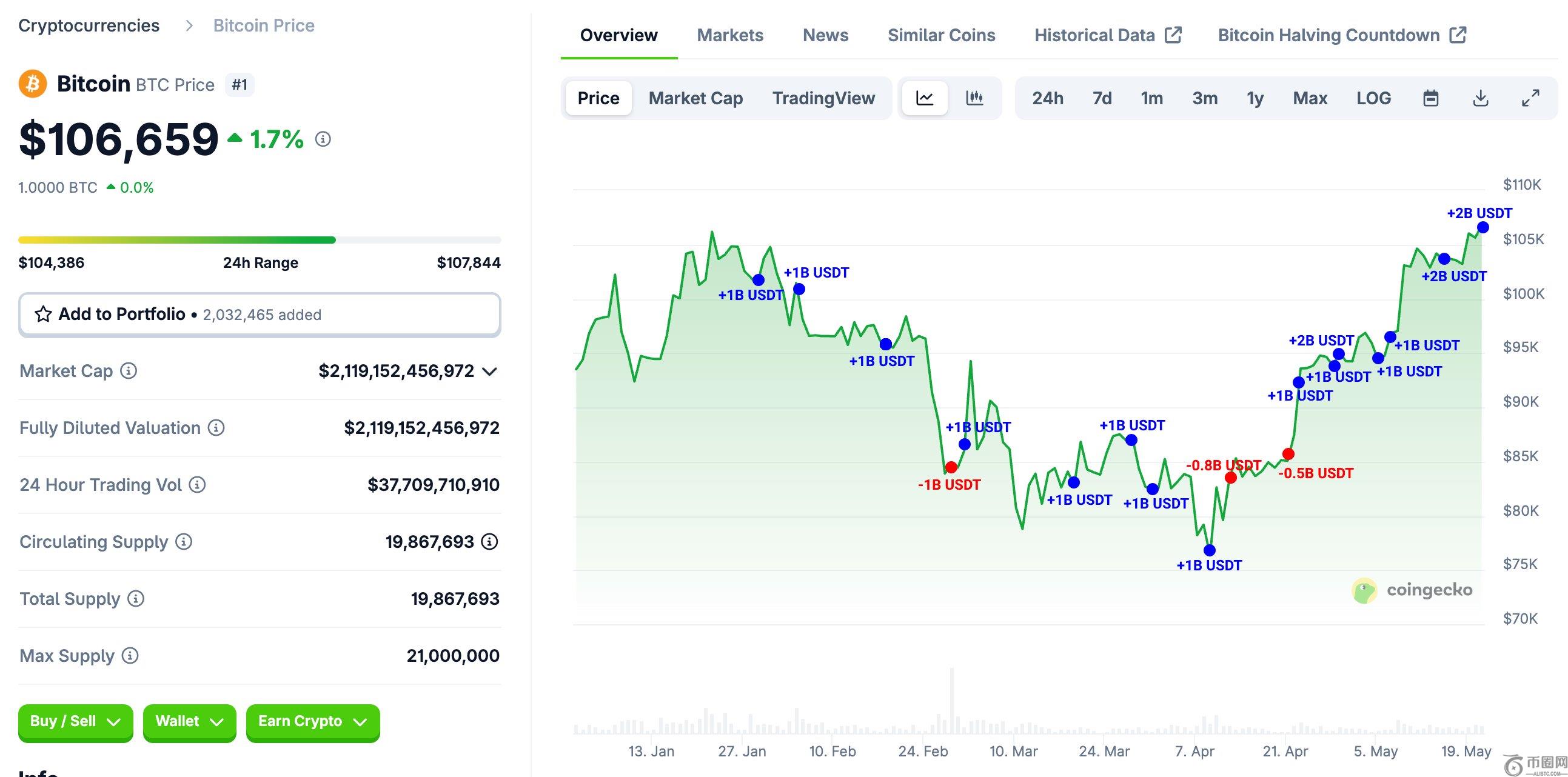Expand the Market Cap value chevron
The image size is (1568, 777).
pyautogui.click(x=489, y=371)
